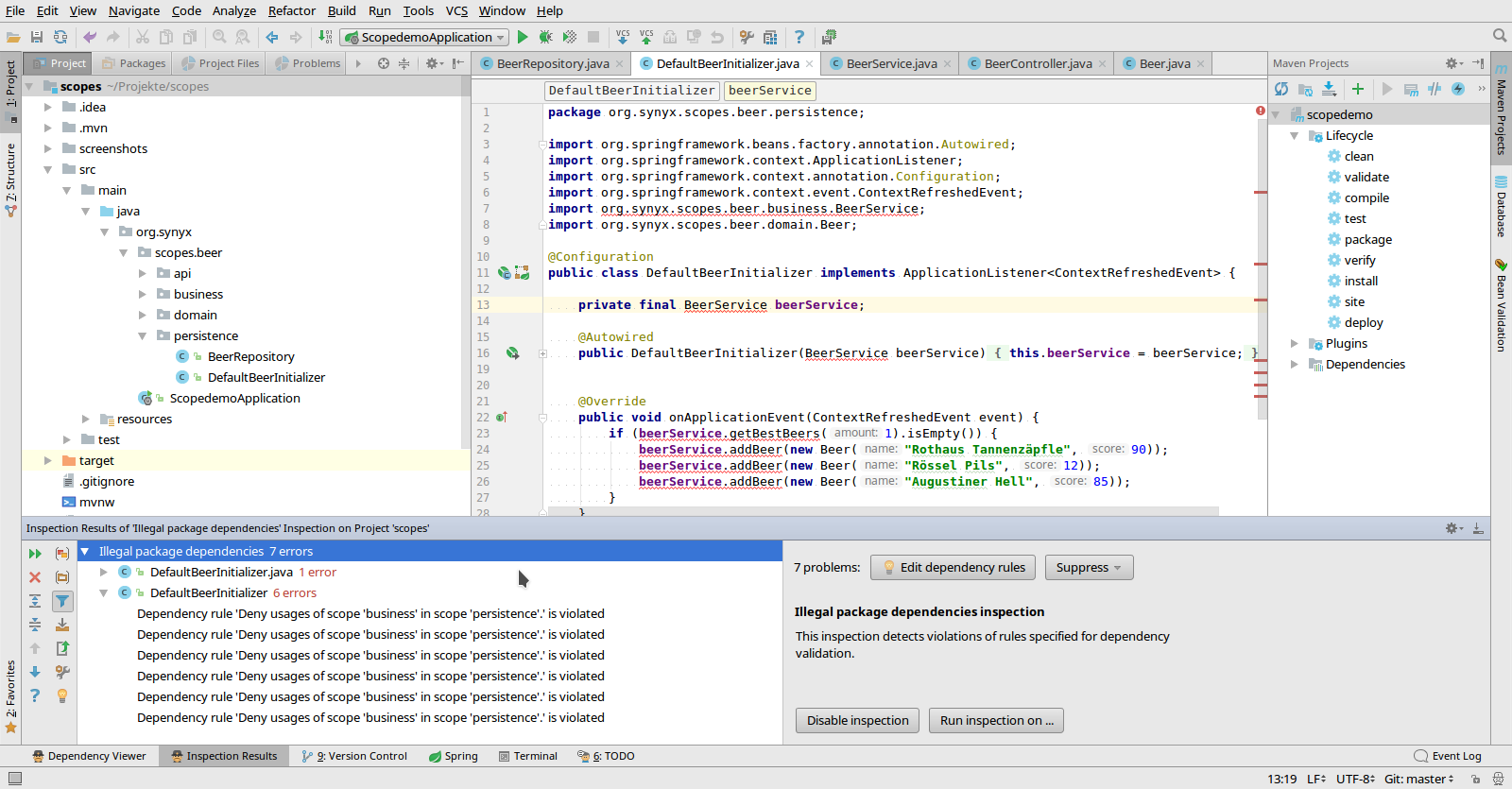1512x789 pixels.
Task: Rerun inspection with green double-arrow icon
Action: [x=35, y=554]
